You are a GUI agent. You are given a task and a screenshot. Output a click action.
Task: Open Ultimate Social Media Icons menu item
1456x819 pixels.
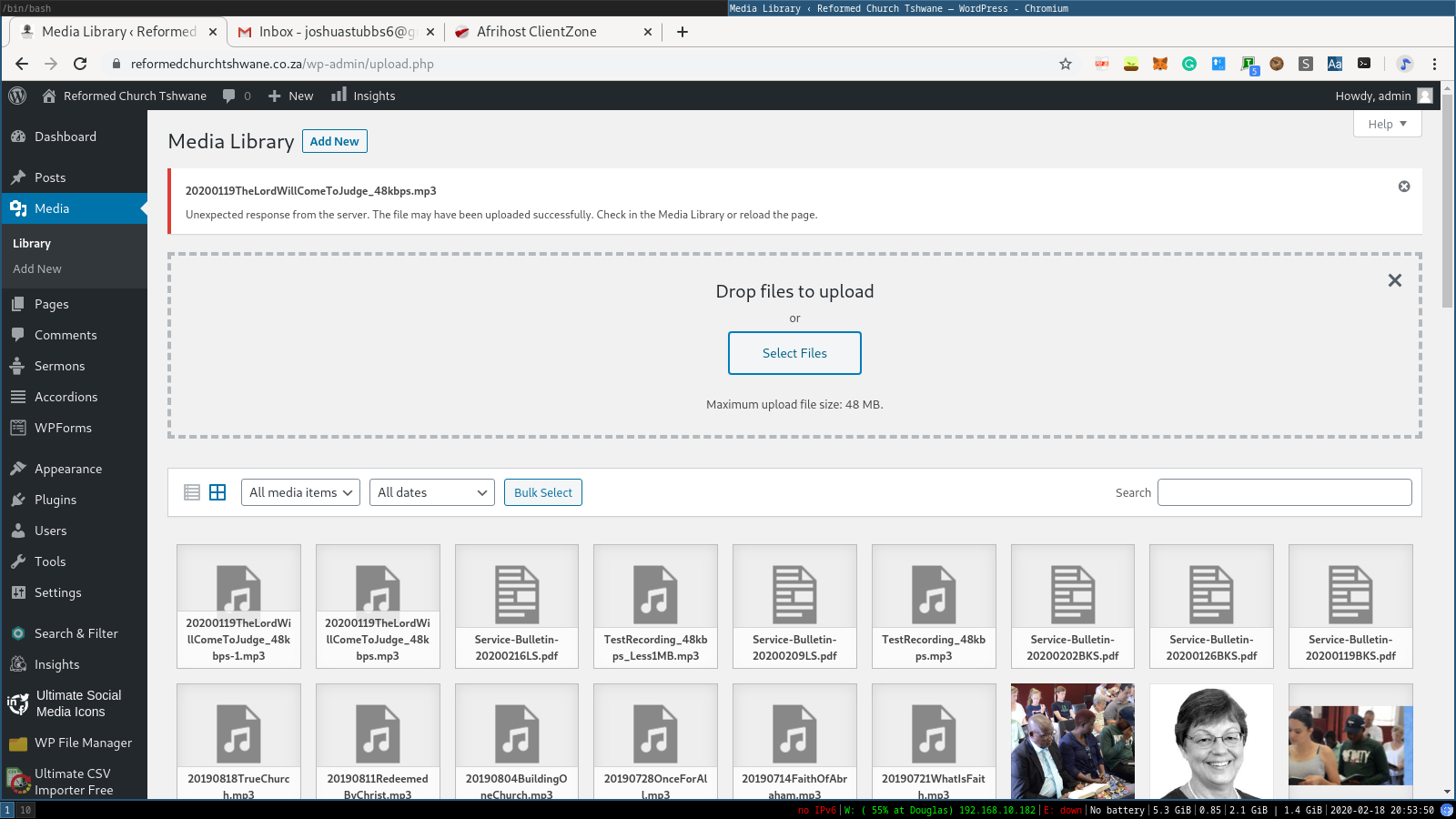(74, 703)
